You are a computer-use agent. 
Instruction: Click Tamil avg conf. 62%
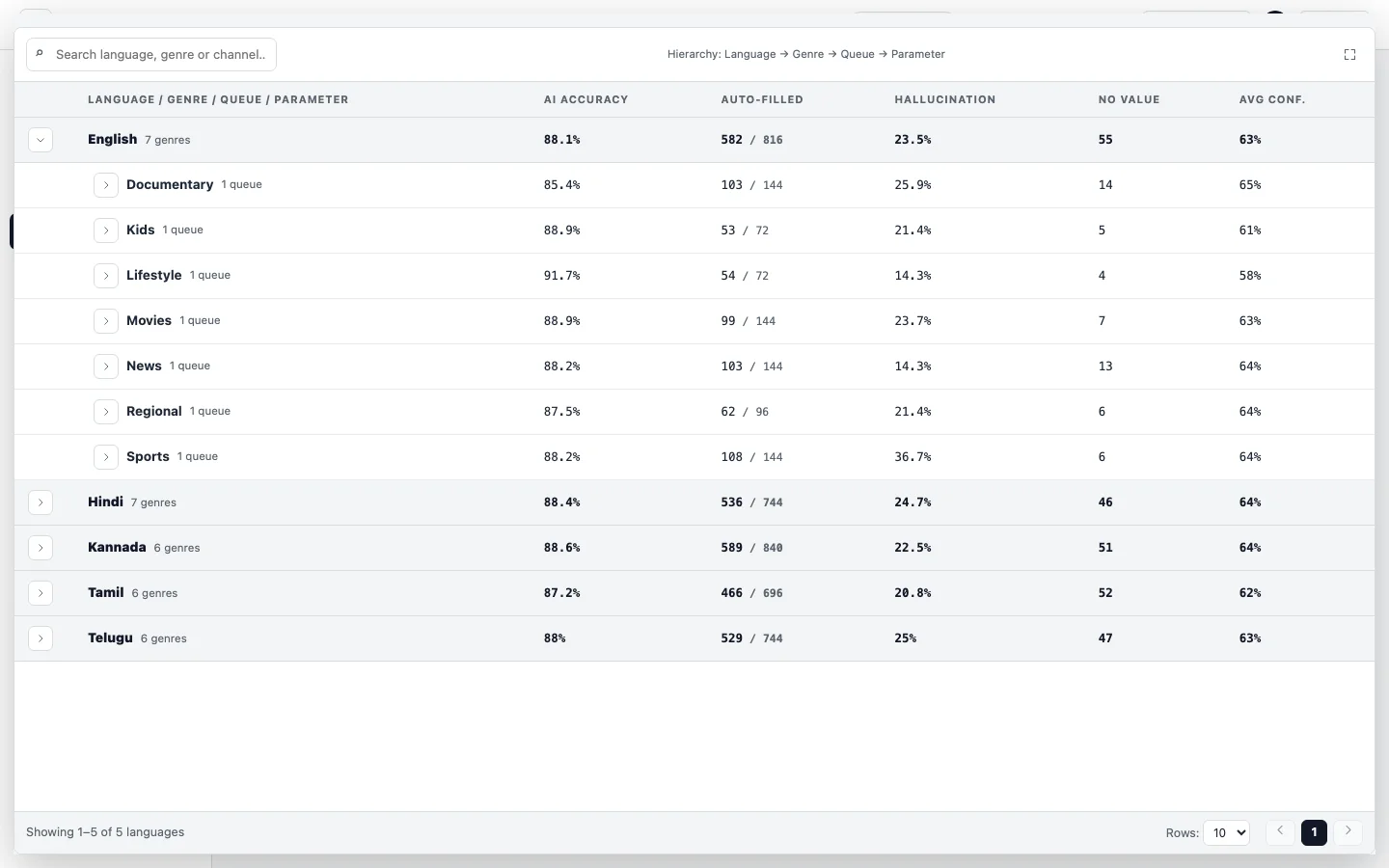click(1250, 593)
